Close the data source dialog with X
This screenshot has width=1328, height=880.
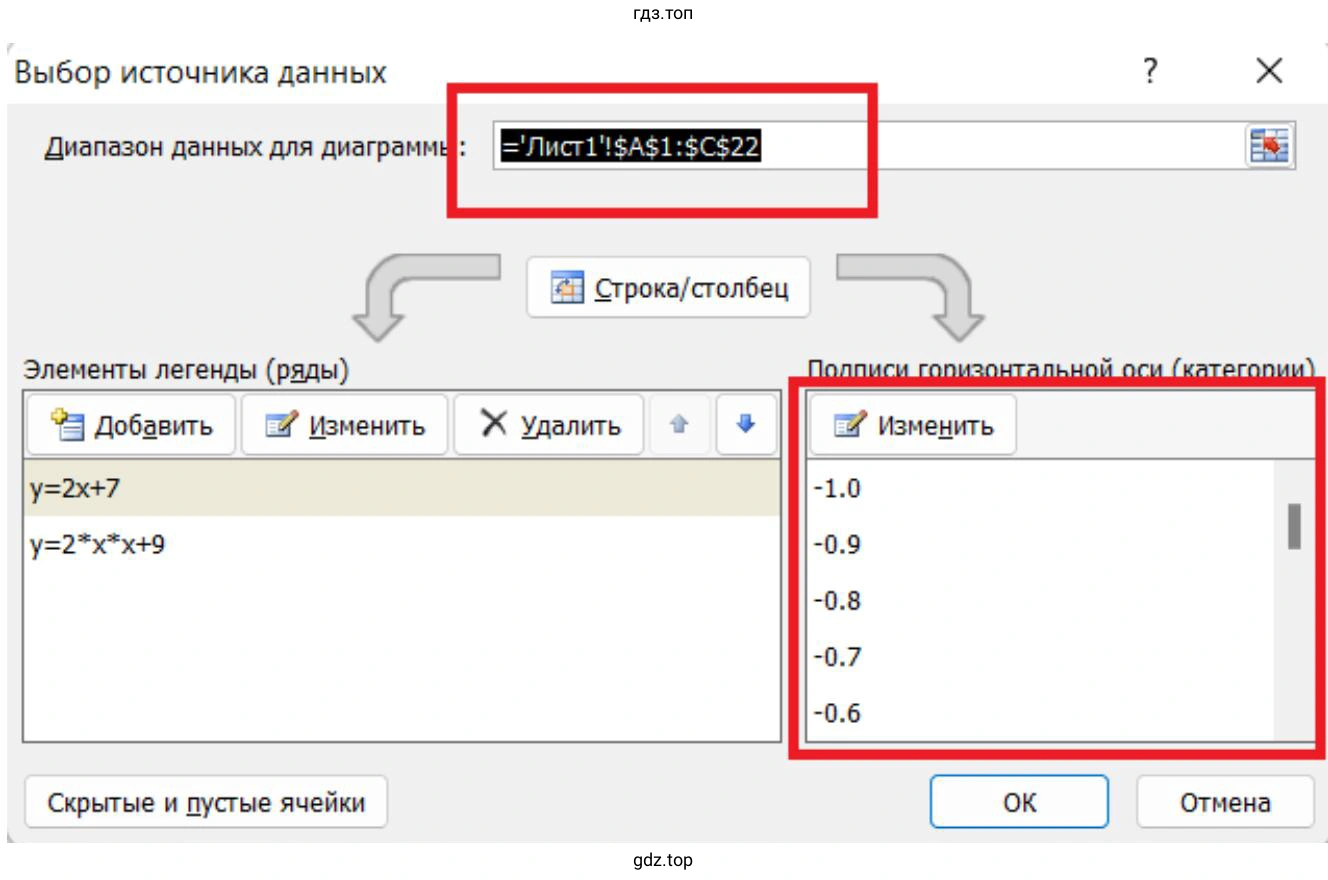coord(1269,72)
